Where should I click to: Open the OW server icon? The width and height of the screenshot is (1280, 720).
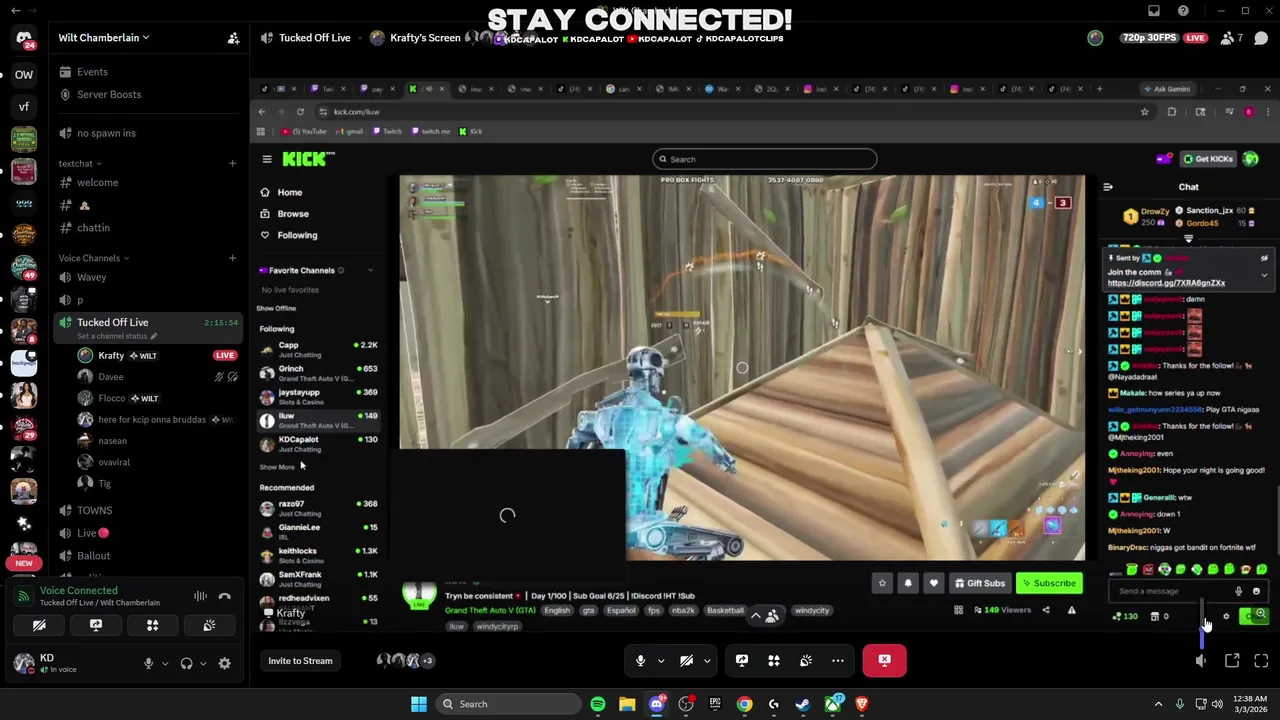pyautogui.click(x=24, y=74)
